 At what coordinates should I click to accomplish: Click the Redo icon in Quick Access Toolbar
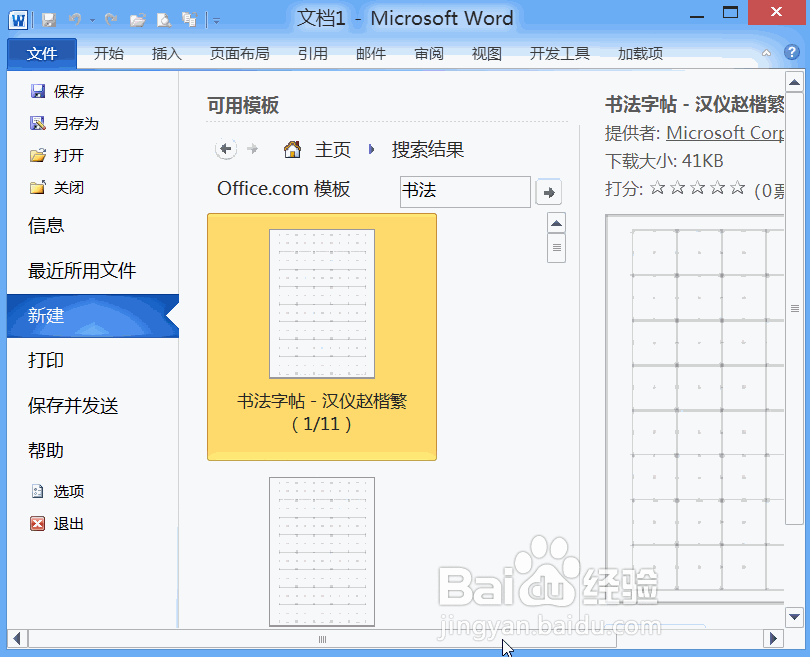click(111, 20)
